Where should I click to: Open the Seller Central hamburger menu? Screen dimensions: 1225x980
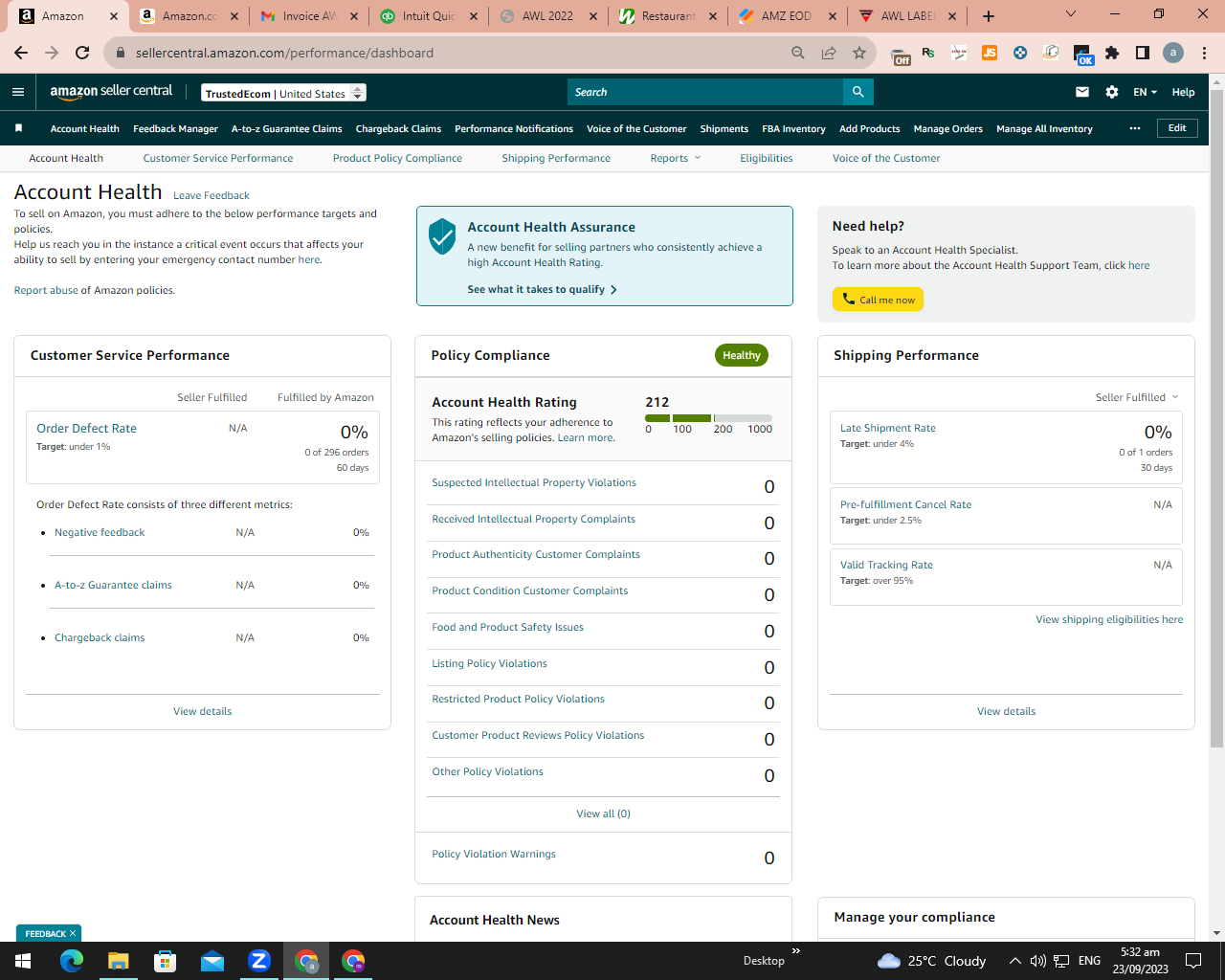click(x=18, y=92)
